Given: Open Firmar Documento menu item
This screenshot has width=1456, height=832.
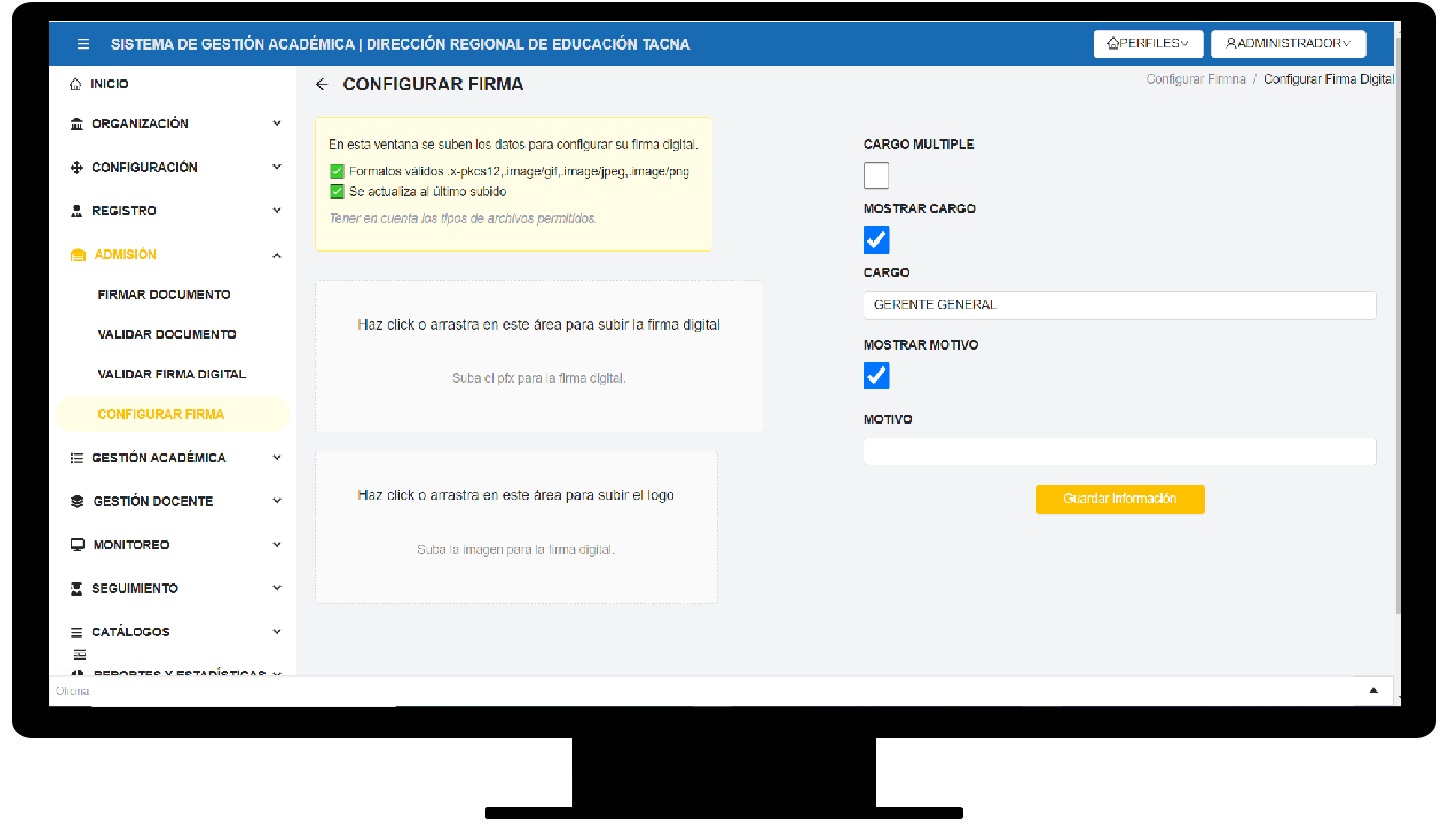Looking at the screenshot, I should 164,295.
